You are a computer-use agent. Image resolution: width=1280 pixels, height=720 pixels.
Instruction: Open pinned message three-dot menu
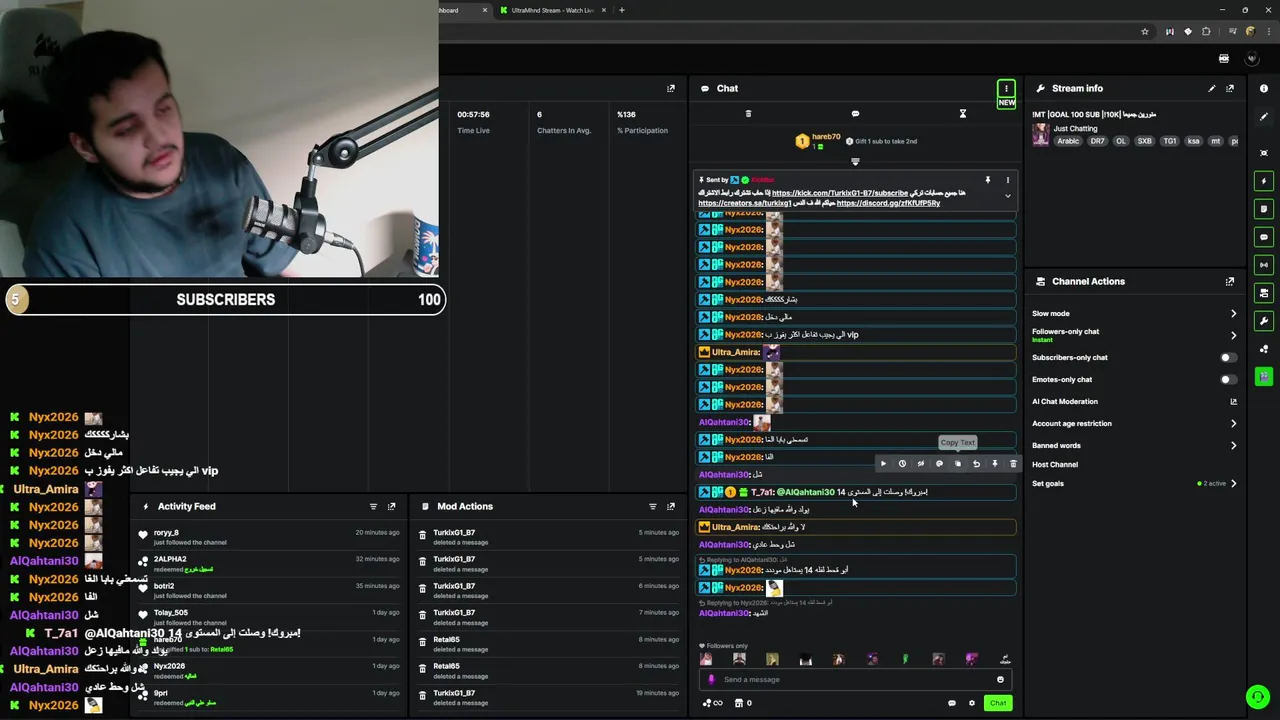click(1007, 180)
